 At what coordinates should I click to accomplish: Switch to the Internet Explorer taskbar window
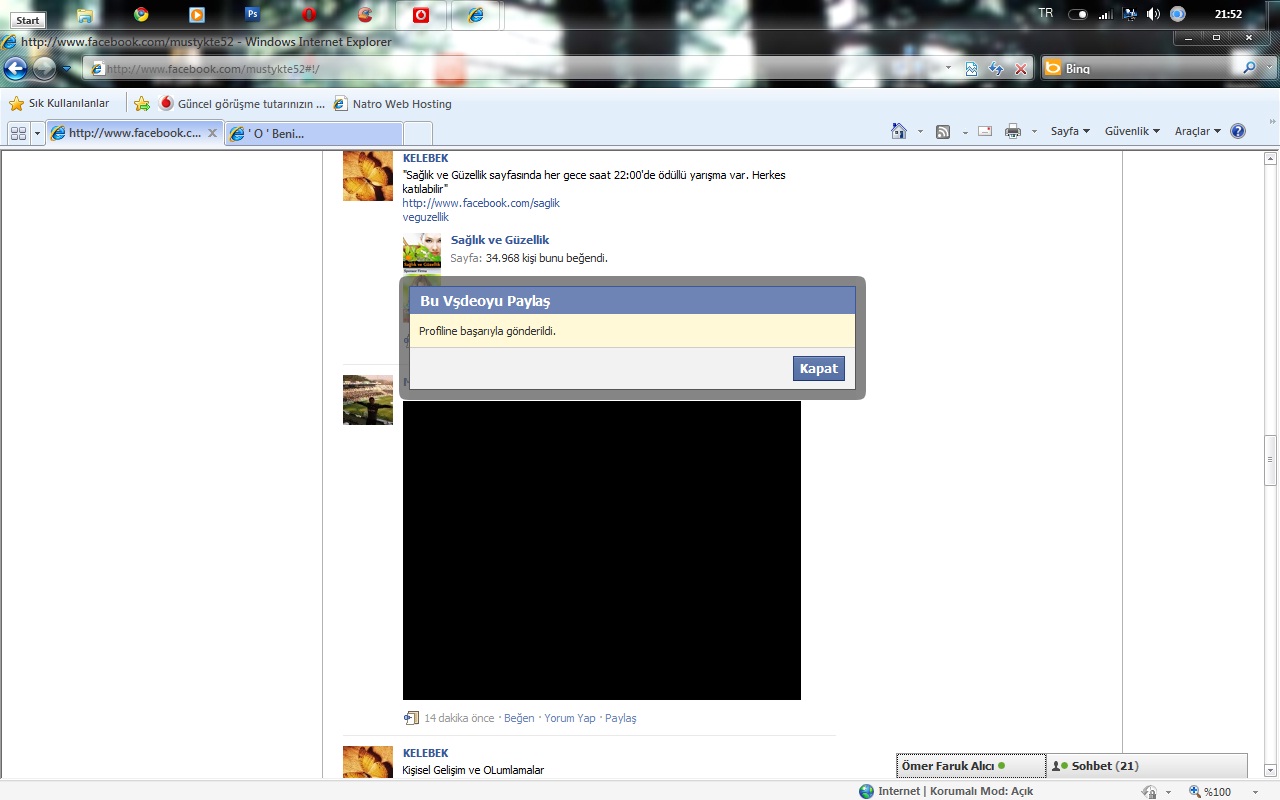click(476, 15)
